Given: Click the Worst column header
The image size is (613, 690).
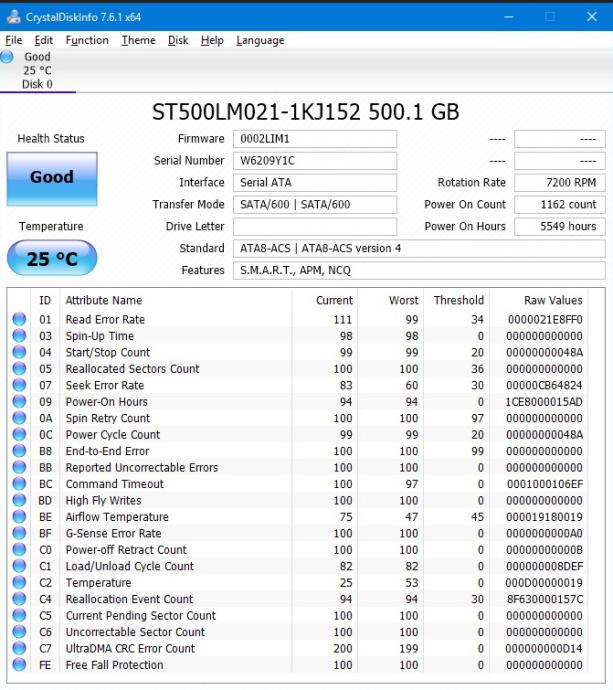Looking at the screenshot, I should 391,300.
